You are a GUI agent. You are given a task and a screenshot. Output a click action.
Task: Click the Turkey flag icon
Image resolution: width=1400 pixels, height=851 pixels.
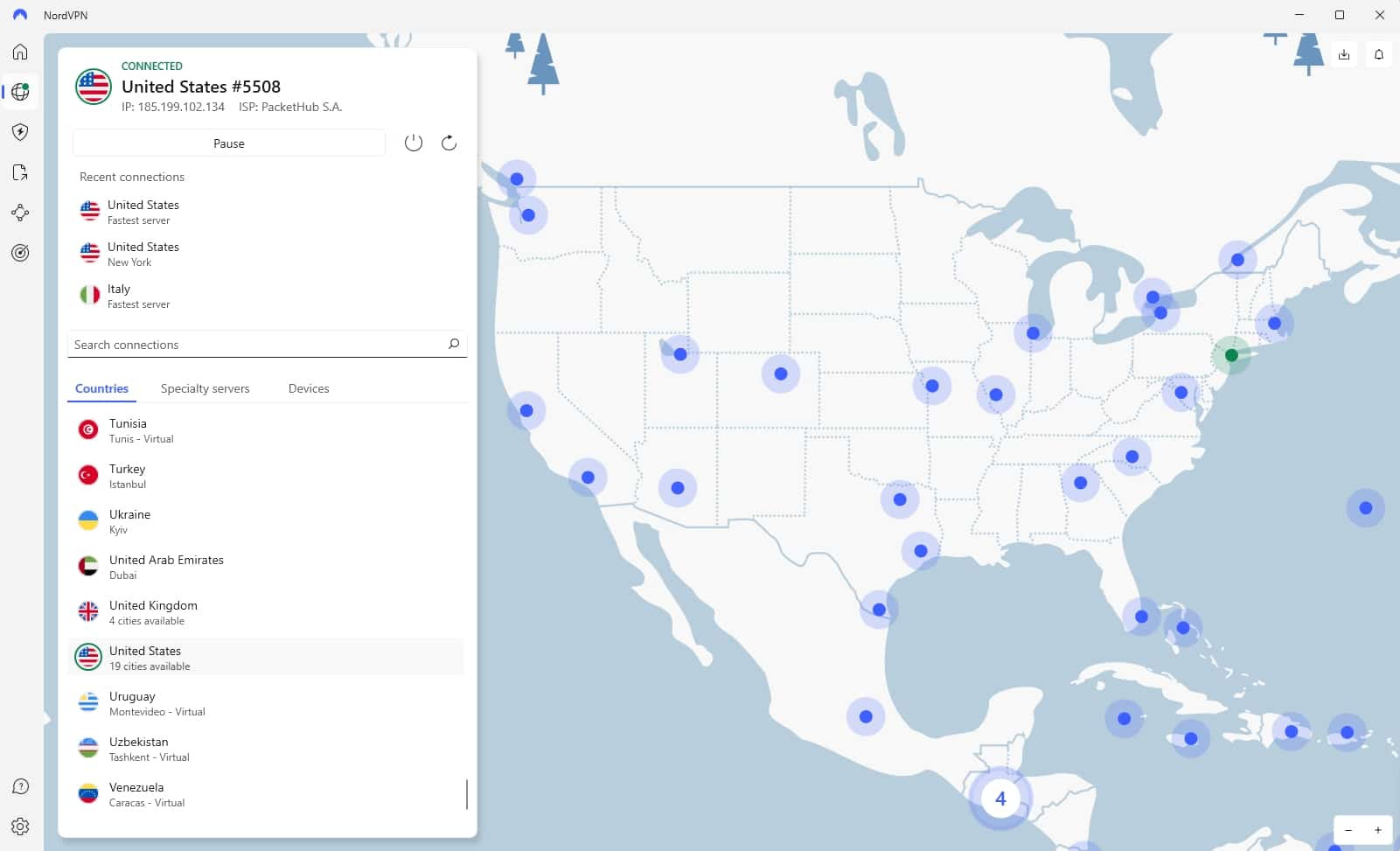pos(88,475)
